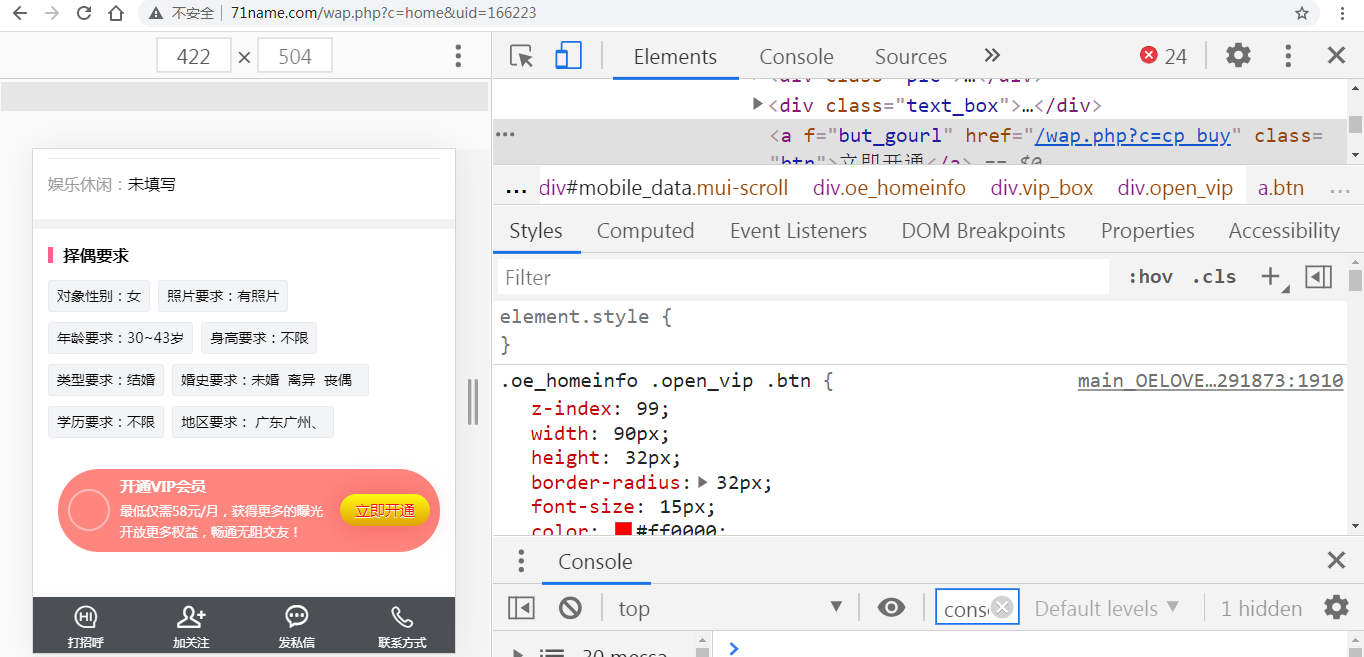Open the Computed pane tab
Image resolution: width=1364 pixels, height=657 pixels.
pos(645,231)
